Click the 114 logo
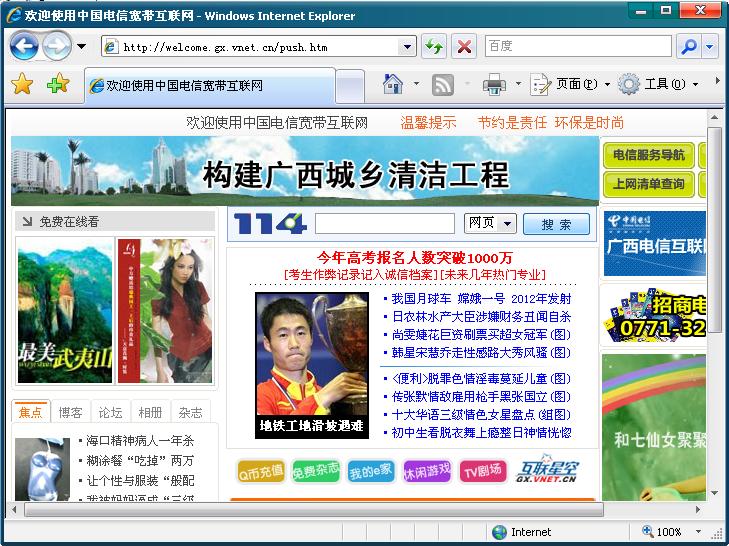This screenshot has height=546, width=729. click(270, 224)
